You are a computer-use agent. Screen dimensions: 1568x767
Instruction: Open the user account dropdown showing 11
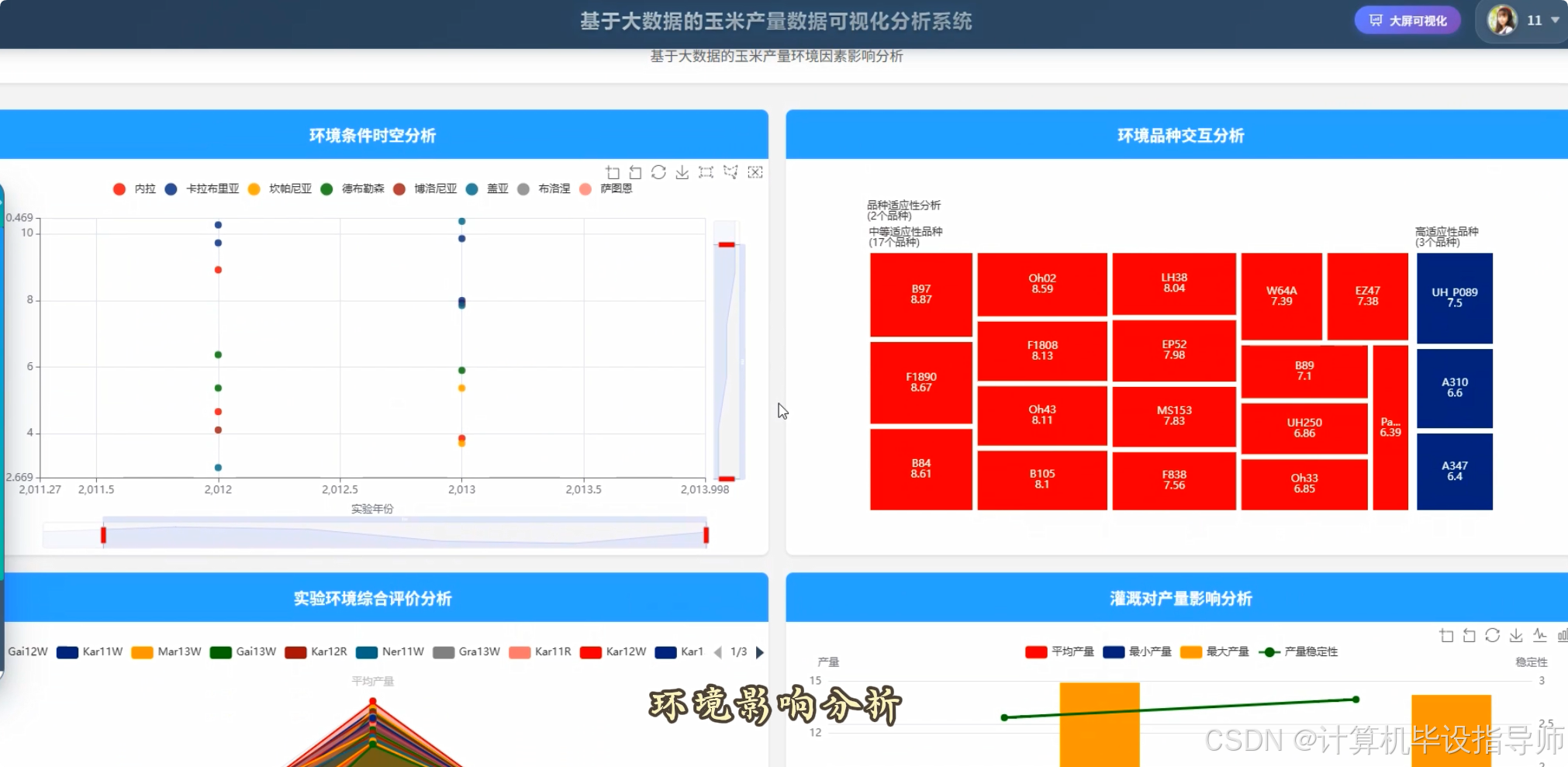[1539, 20]
